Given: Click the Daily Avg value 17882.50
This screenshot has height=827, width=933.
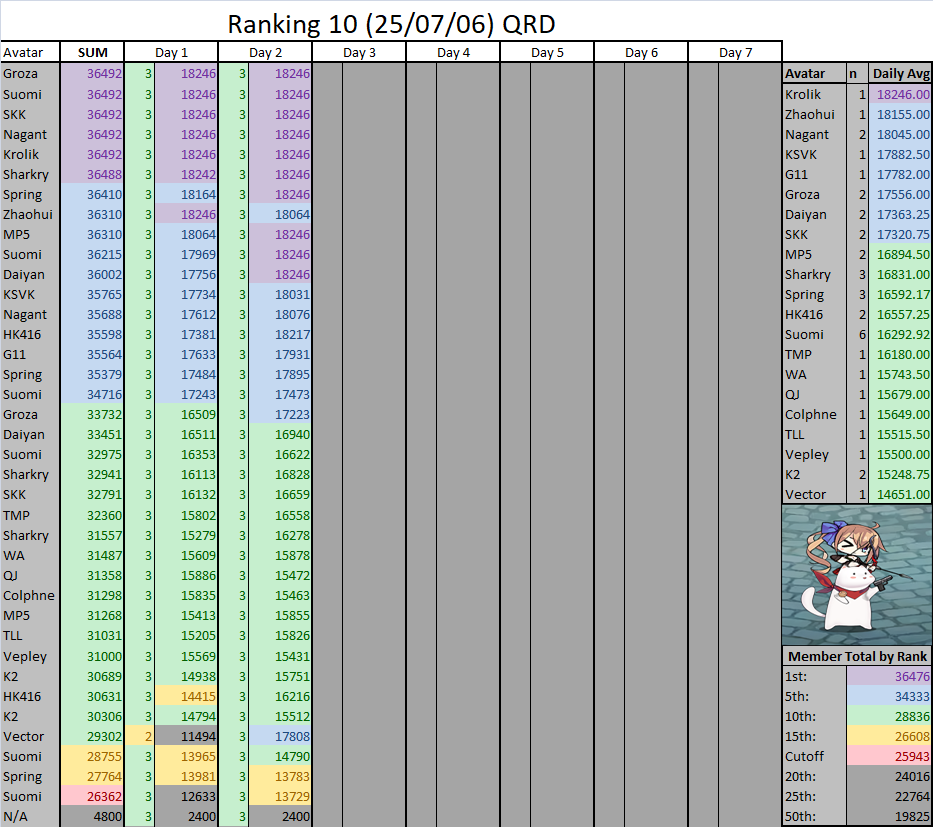Looking at the screenshot, I should [900, 154].
